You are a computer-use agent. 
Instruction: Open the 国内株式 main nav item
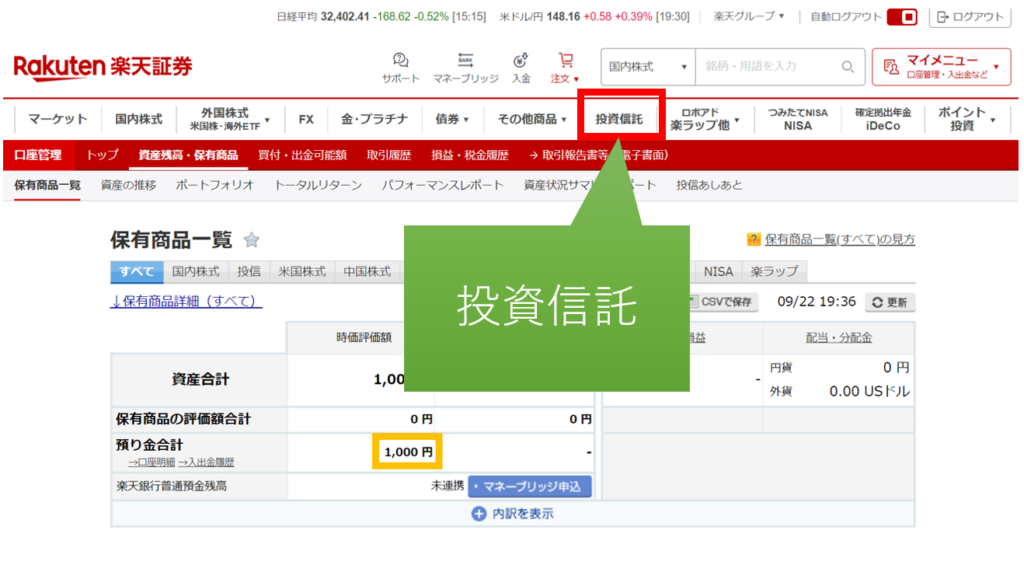pyautogui.click(x=138, y=119)
